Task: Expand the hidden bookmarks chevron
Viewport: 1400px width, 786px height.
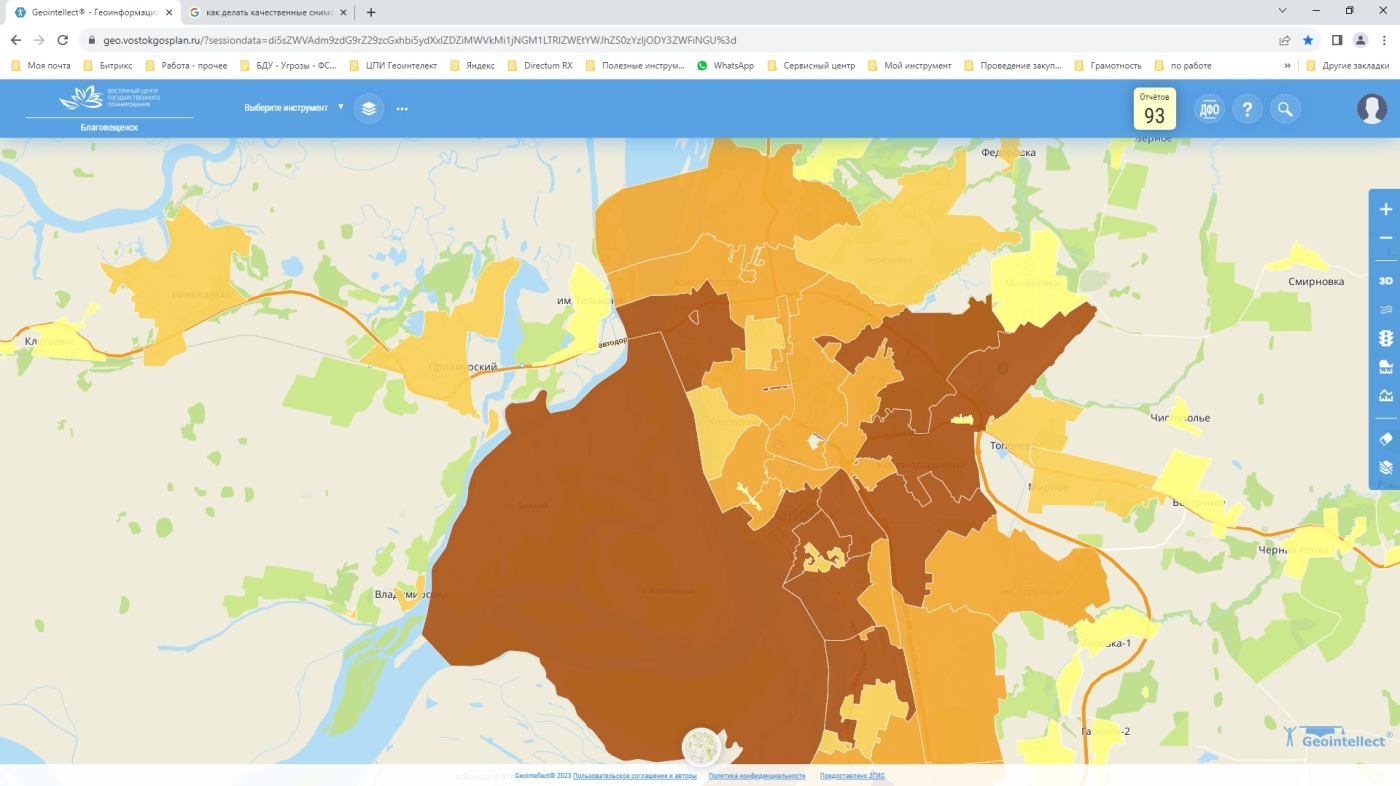Action: pos(1287,66)
